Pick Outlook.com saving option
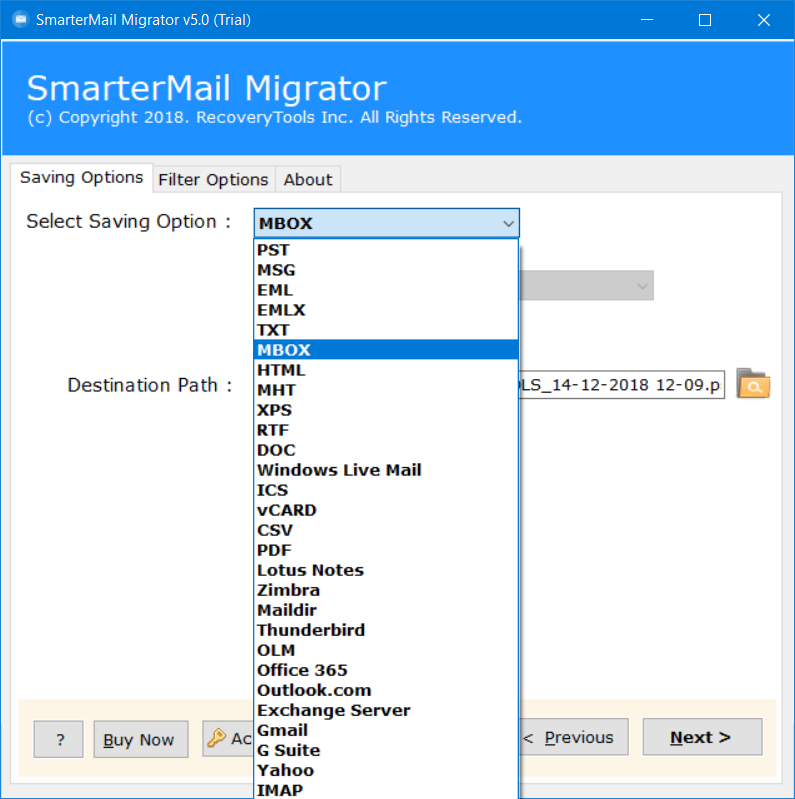 (386, 690)
